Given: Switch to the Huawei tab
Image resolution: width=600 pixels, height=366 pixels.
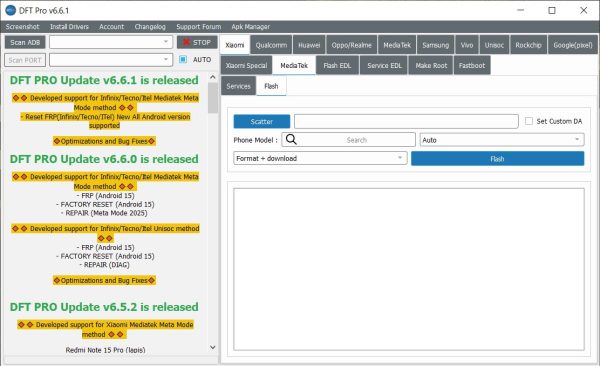Looking at the screenshot, I should pyautogui.click(x=309, y=45).
